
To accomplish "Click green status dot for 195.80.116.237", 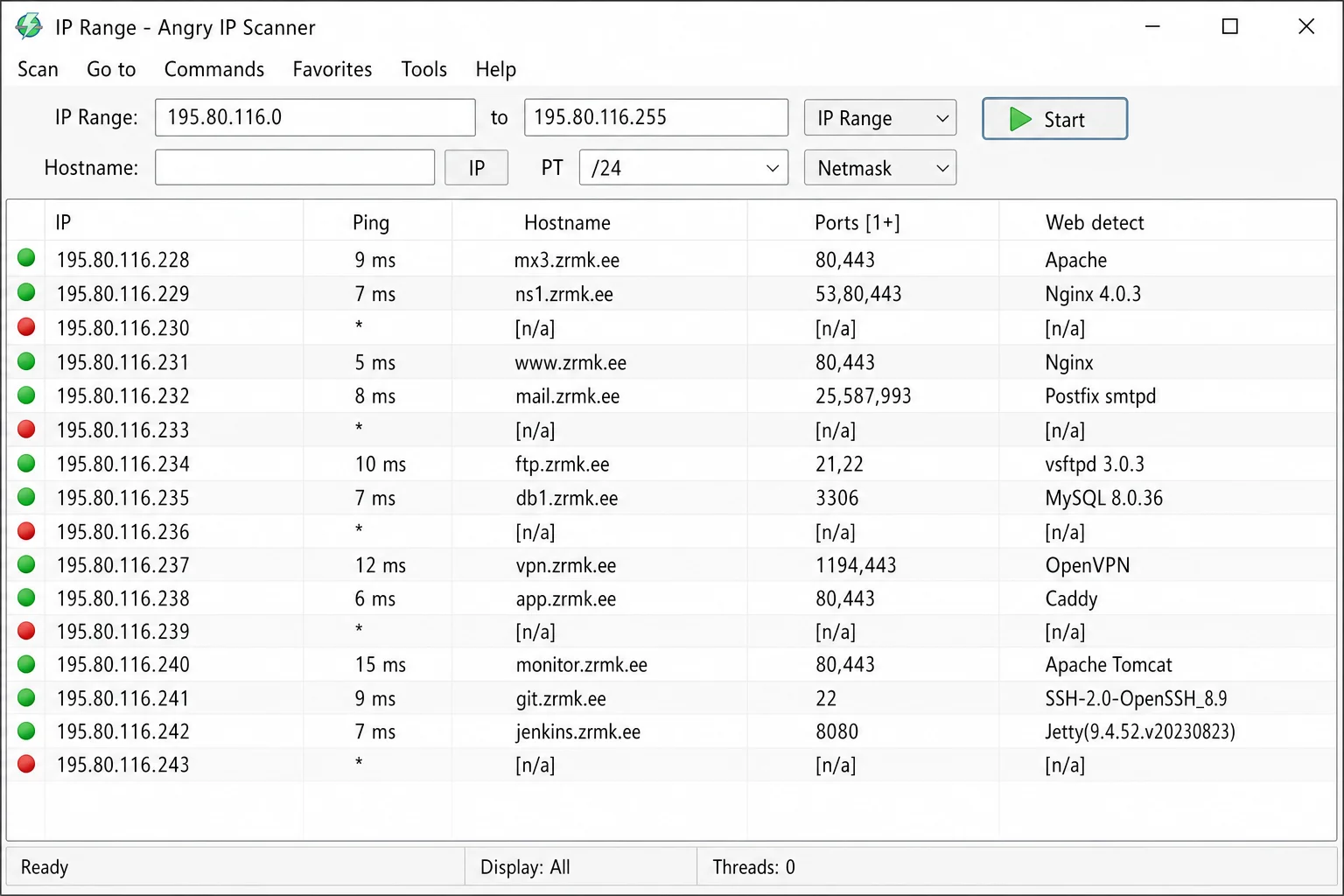I will coord(26,564).
